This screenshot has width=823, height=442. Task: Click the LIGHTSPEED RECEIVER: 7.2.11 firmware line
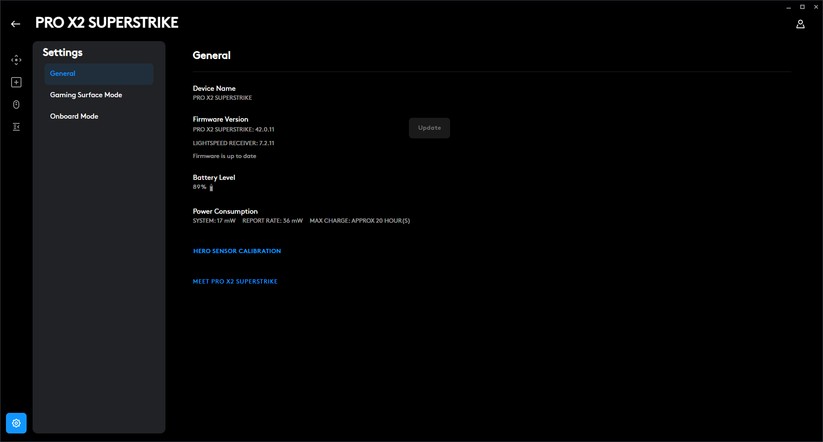233,143
